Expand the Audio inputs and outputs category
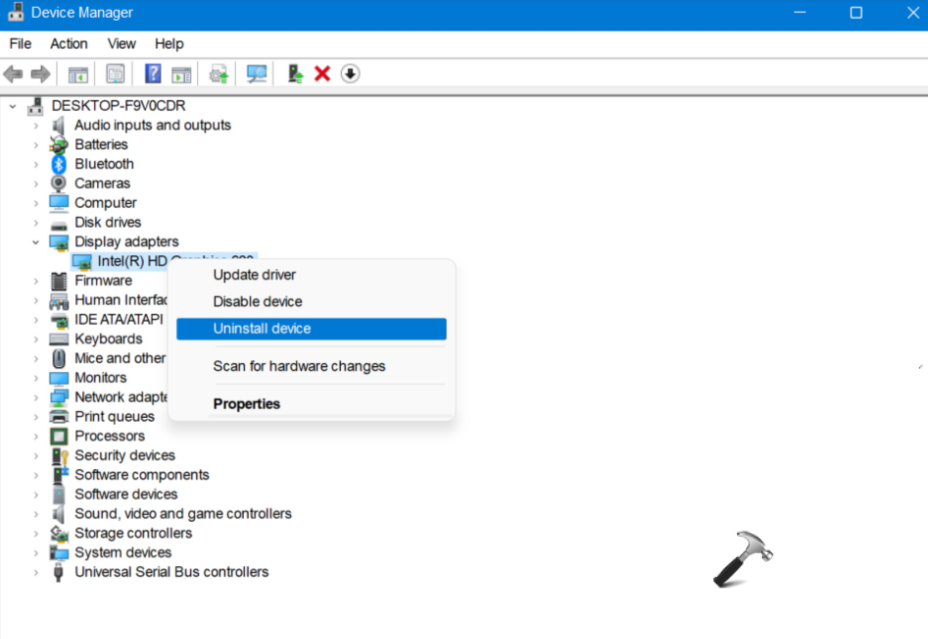 pyautogui.click(x=36, y=125)
